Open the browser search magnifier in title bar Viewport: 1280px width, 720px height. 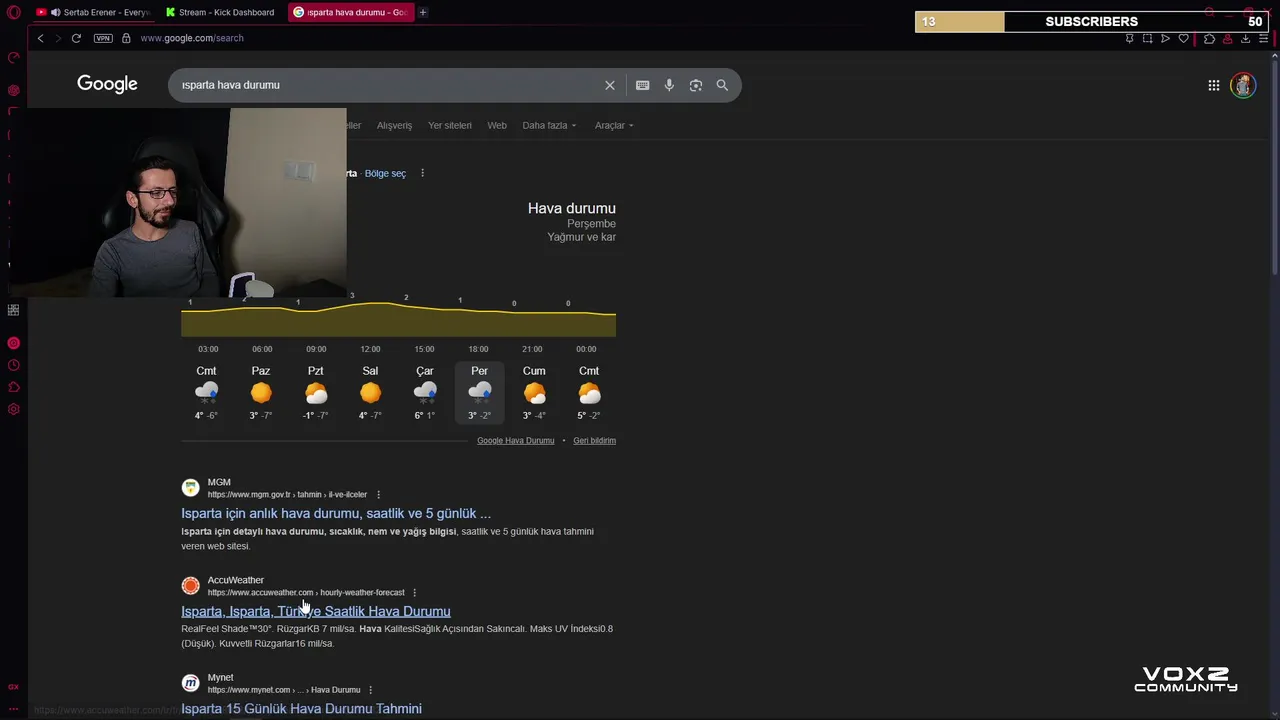[1209, 12]
